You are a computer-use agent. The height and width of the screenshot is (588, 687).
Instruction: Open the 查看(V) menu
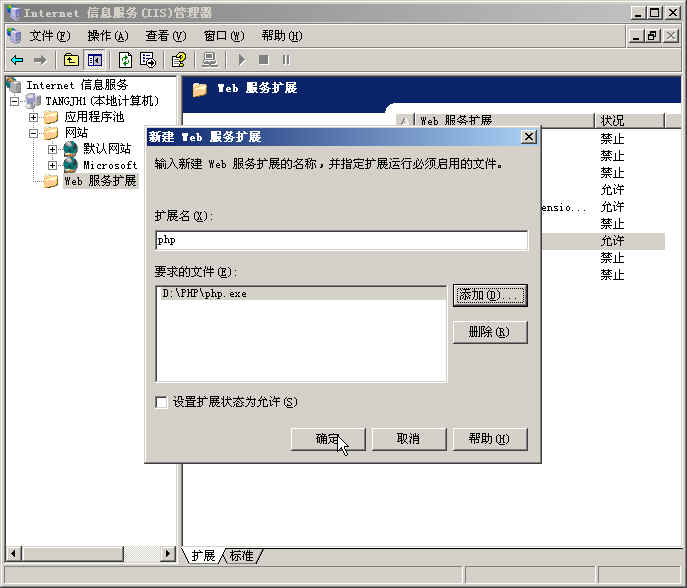pos(166,35)
